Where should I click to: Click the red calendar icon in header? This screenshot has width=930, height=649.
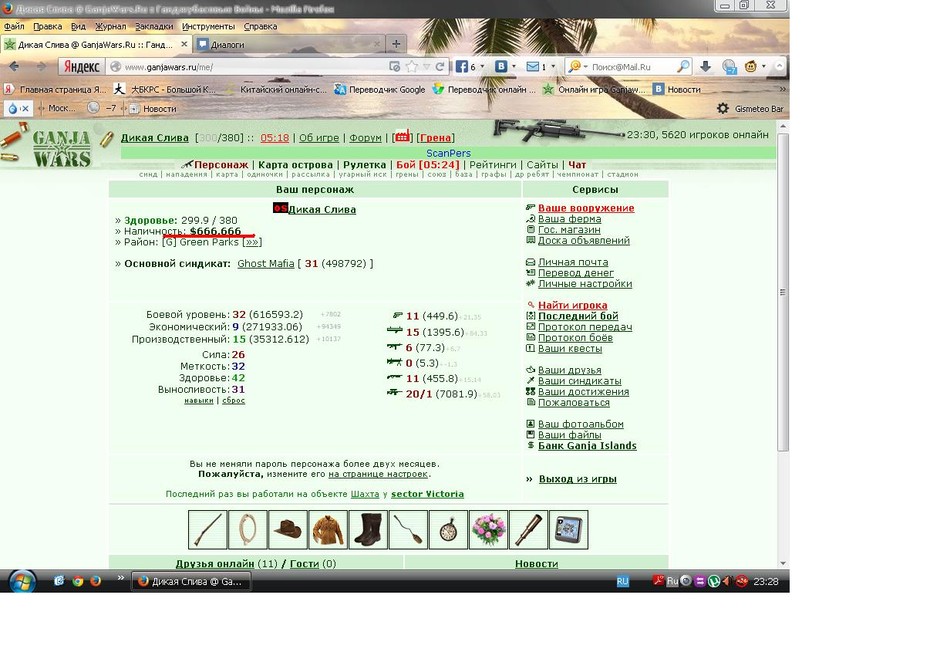click(402, 136)
